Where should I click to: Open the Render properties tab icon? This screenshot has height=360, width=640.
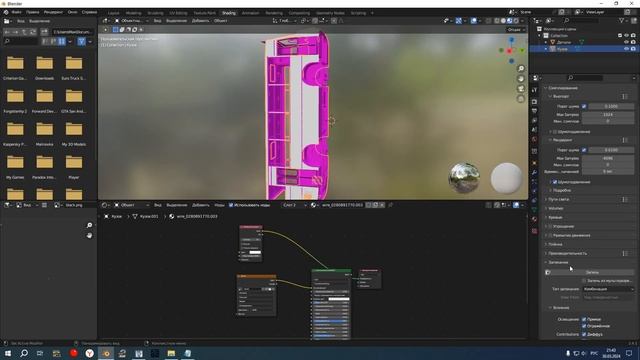(x=535, y=101)
